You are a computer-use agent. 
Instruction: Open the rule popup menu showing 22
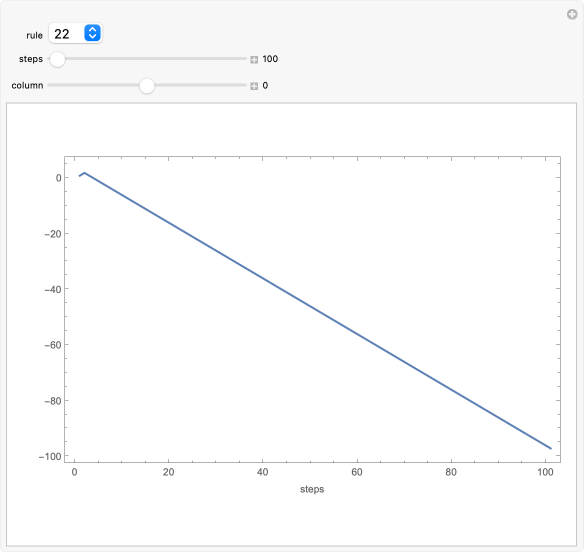pos(75,34)
